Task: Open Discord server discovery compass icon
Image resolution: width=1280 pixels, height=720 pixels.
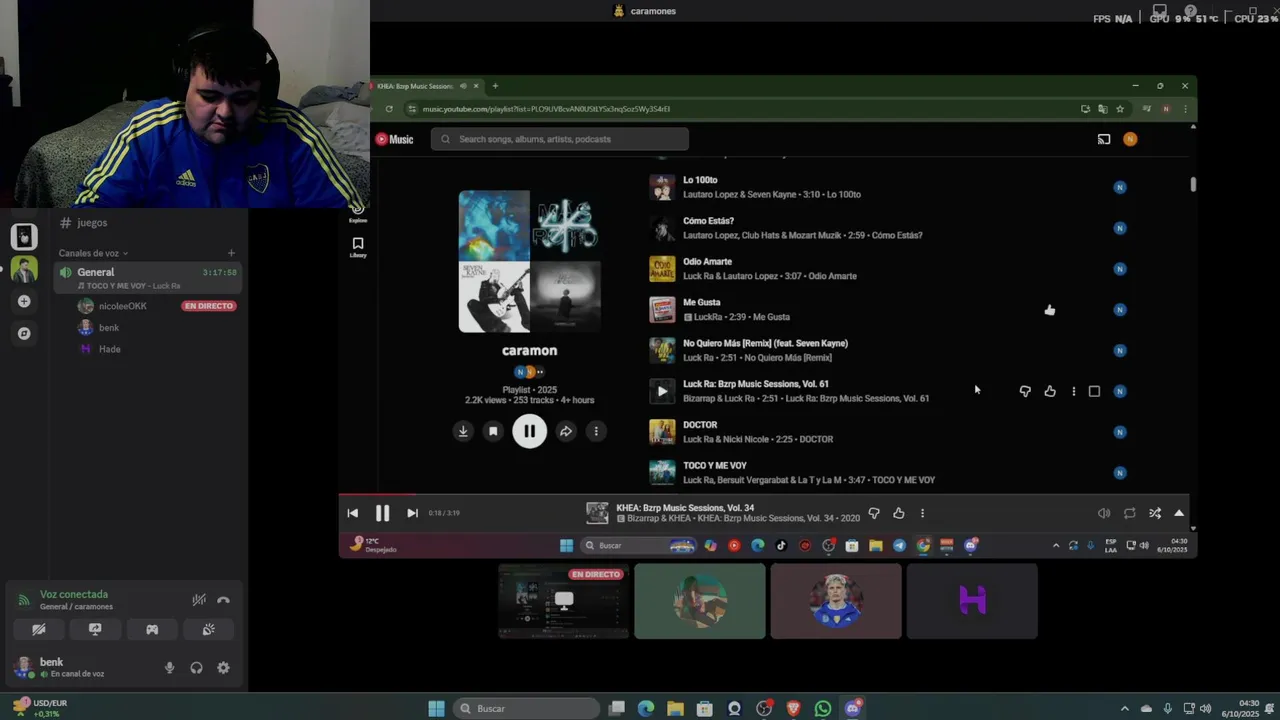Action: (x=24, y=334)
